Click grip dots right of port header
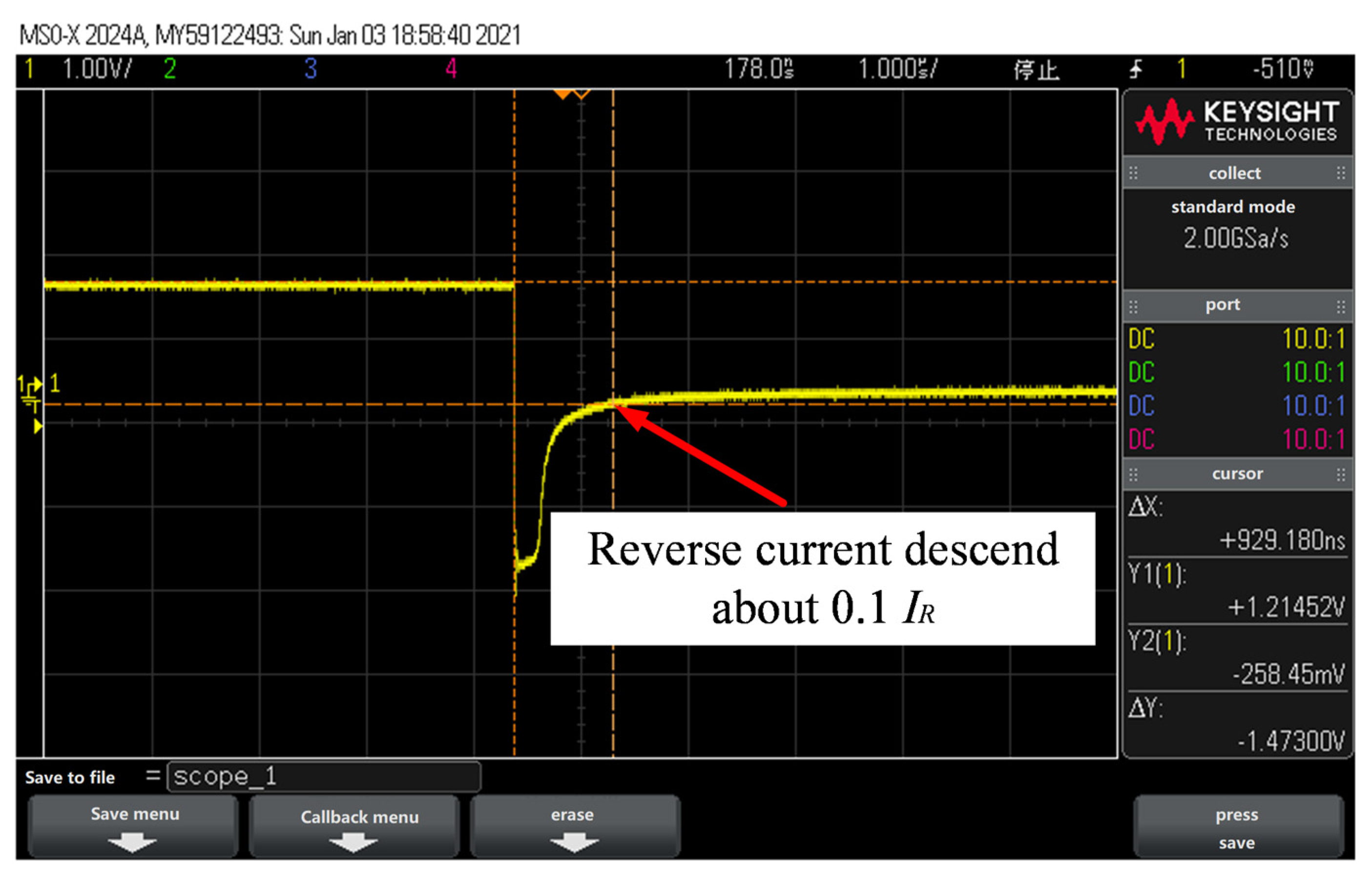Viewport: 1372px width, 883px height. click(x=1340, y=307)
